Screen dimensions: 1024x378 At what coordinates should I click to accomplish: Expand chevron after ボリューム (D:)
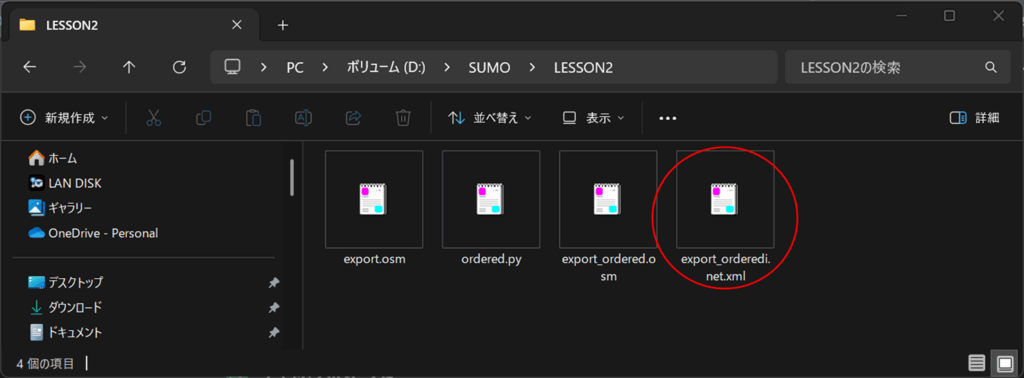(447, 67)
